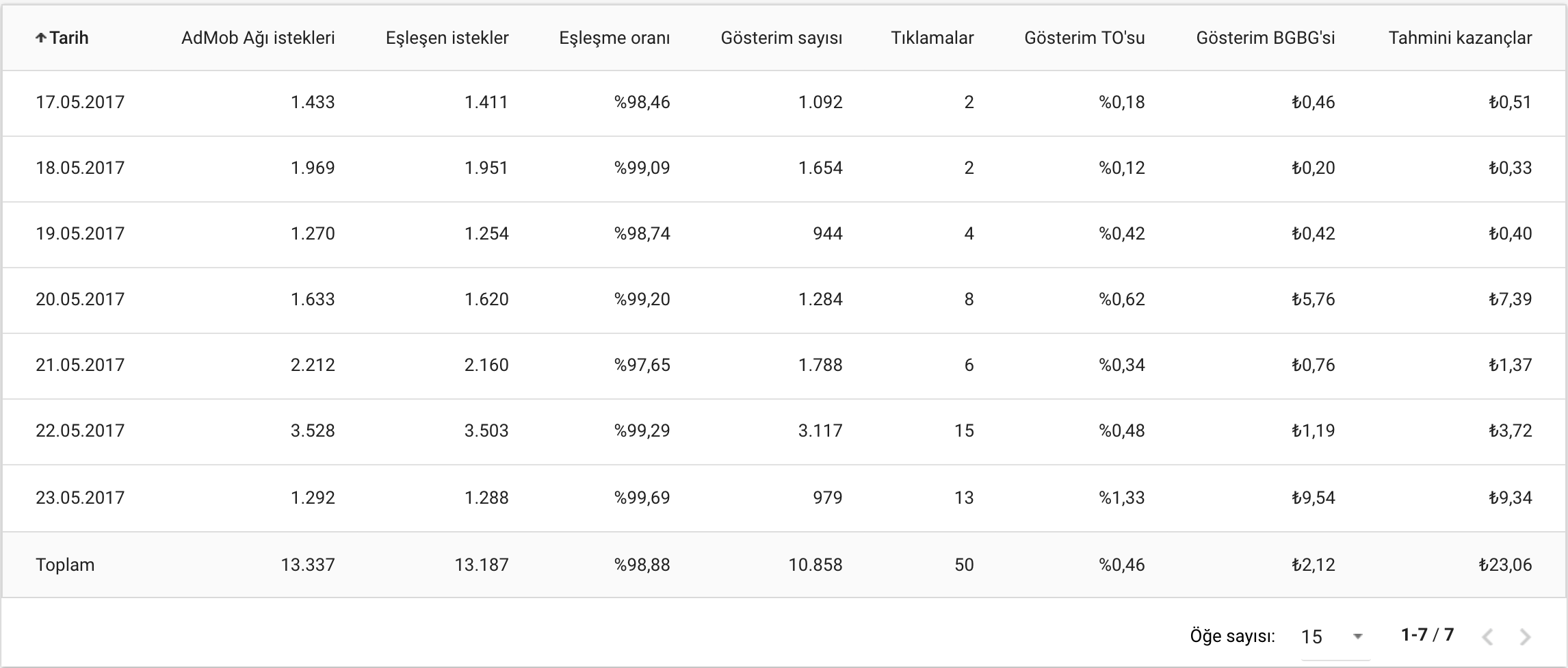Sort by Gösterim BGBG'si column header
Viewport: 1568px width, 668px height.
1266,38
